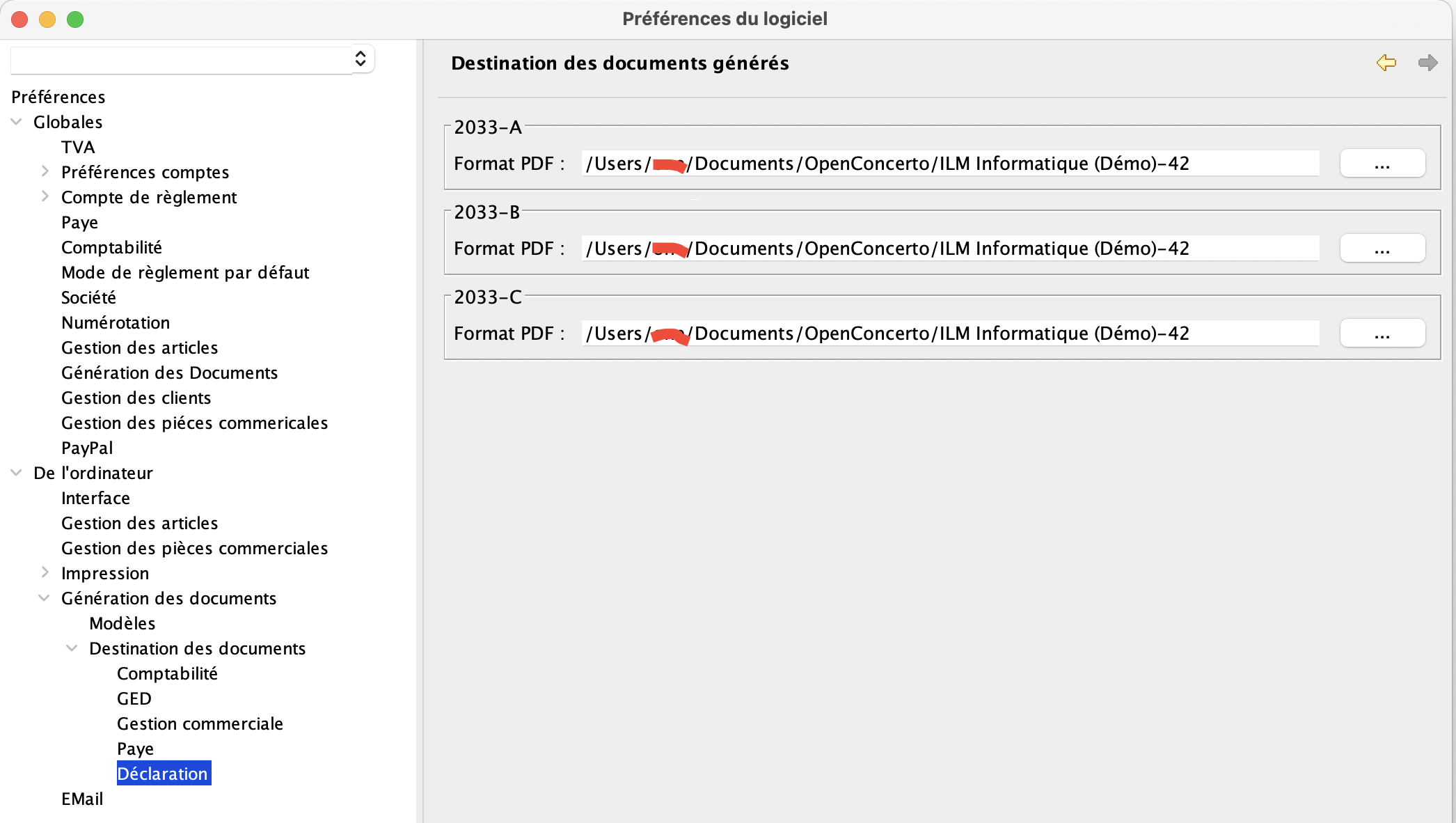
Task: Select the Paye destination item
Action: coord(135,748)
